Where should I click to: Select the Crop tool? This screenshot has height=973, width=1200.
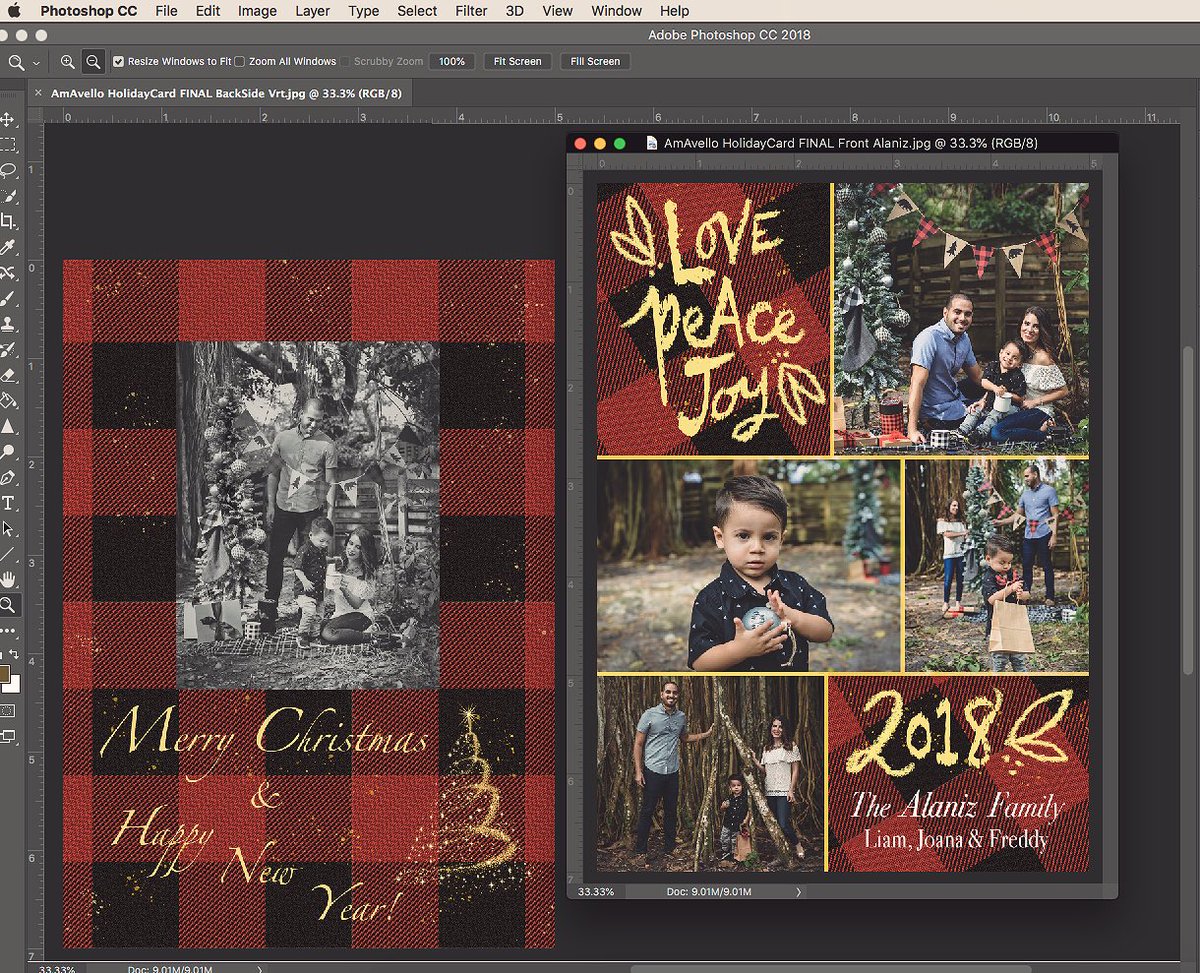[8, 222]
